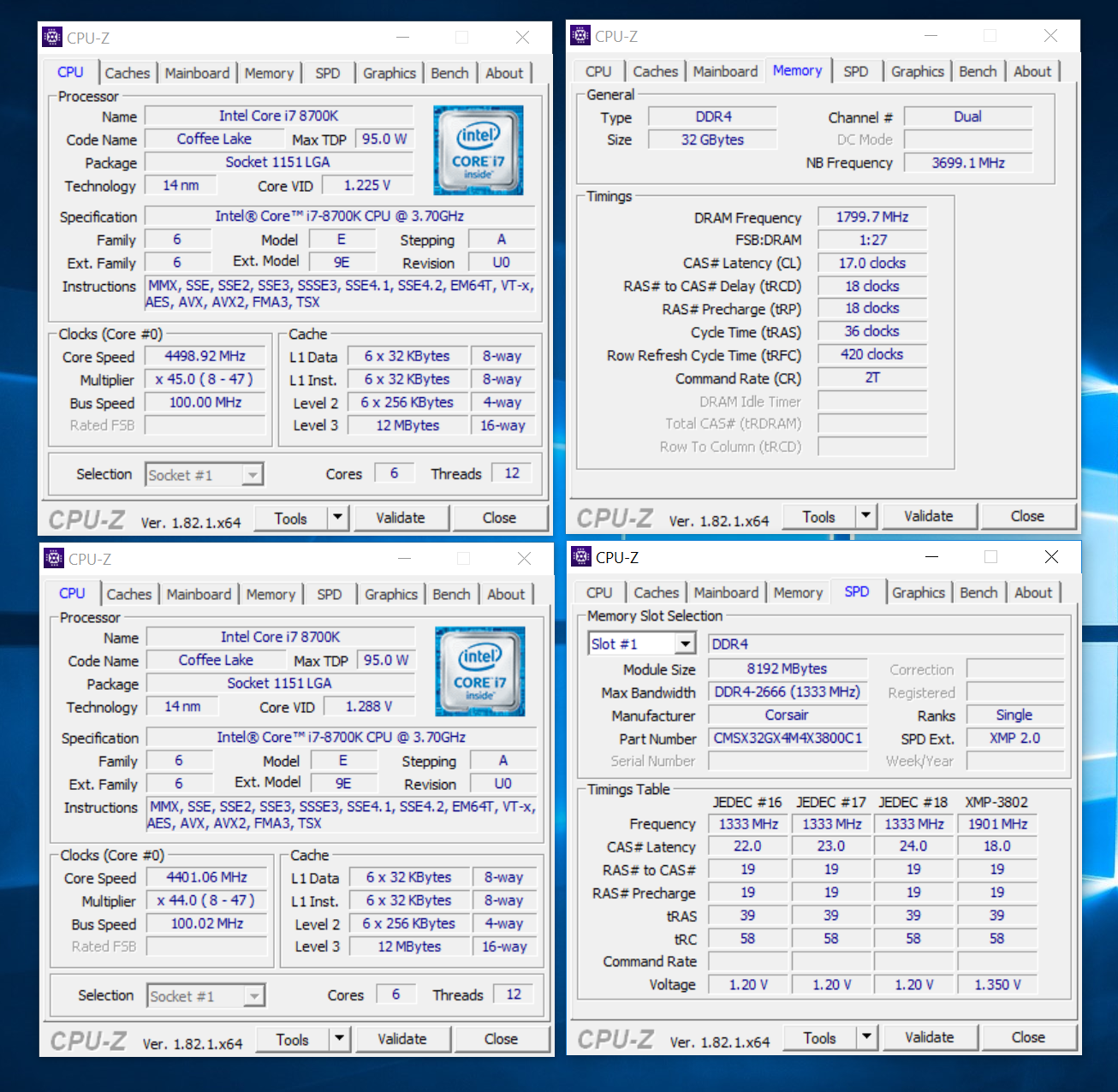
Task: Click the multiplier value x 45.0 (8 - 47)
Action: [x=205, y=379]
